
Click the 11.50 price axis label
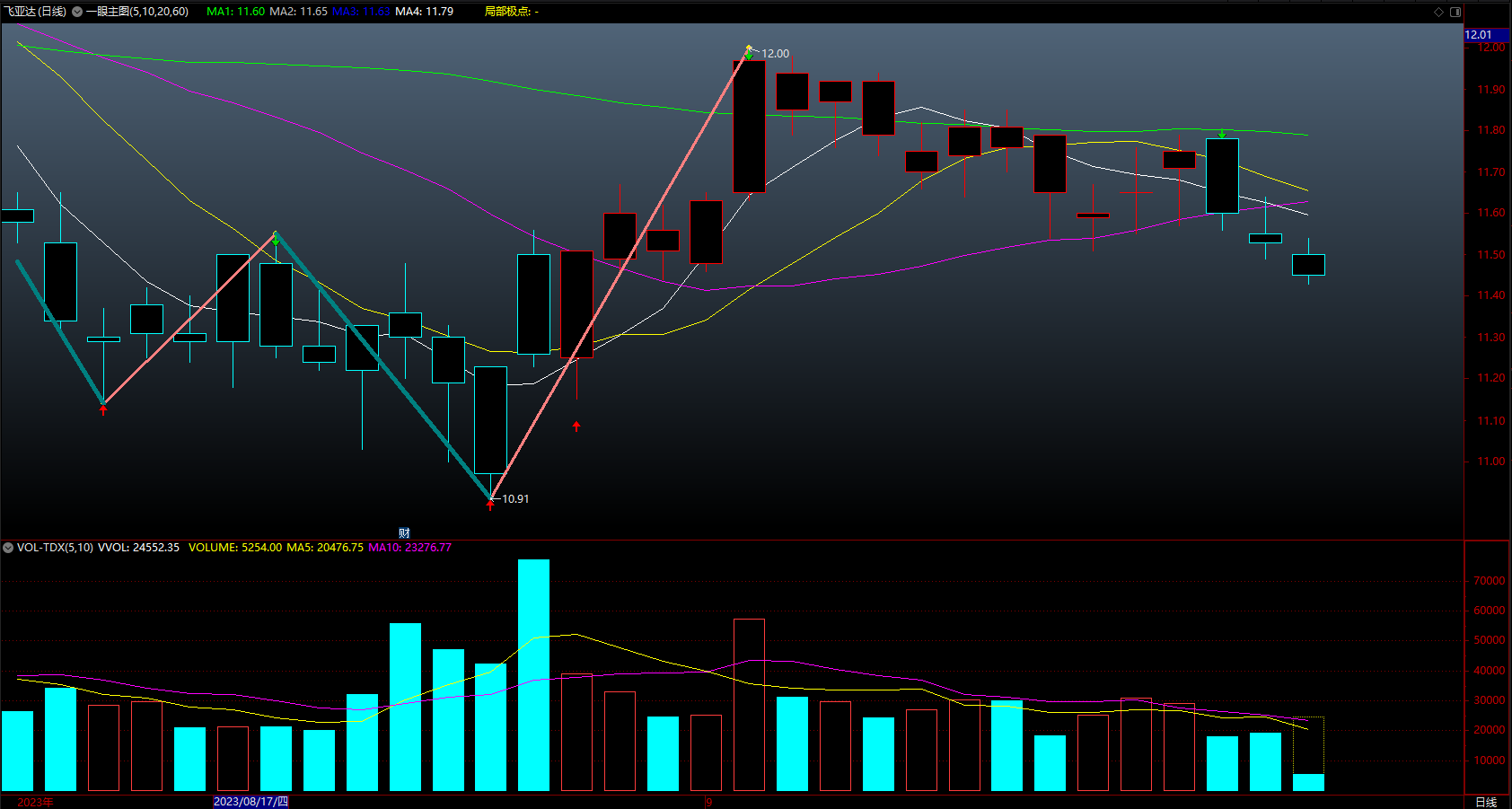[x=1491, y=255]
